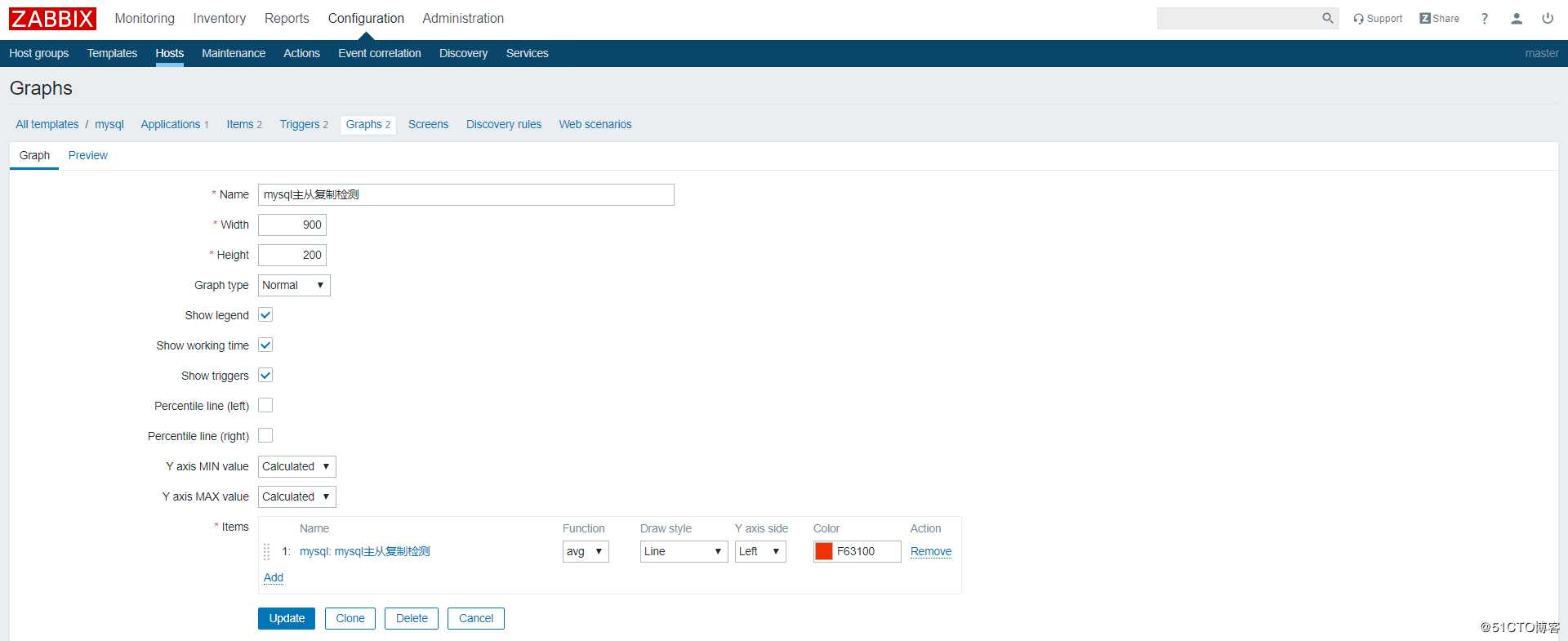Select the Graph tab

click(34, 155)
